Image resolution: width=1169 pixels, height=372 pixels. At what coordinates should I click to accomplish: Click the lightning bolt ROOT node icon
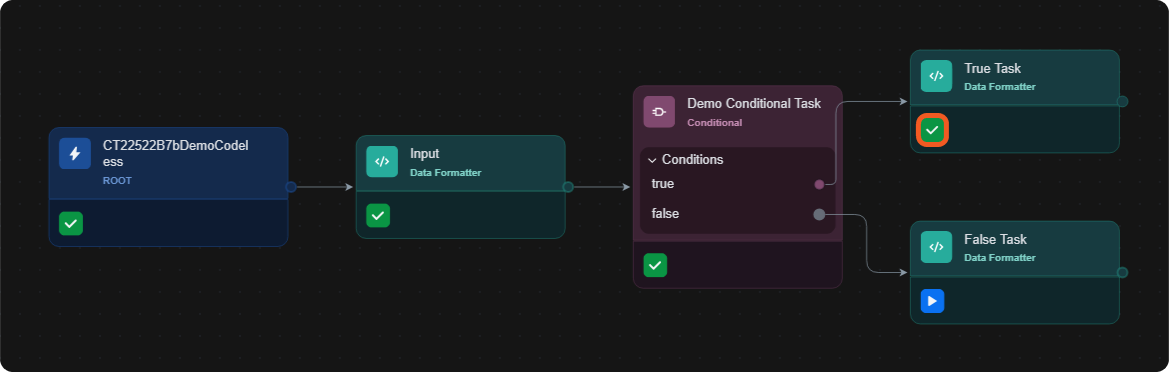pos(75,154)
